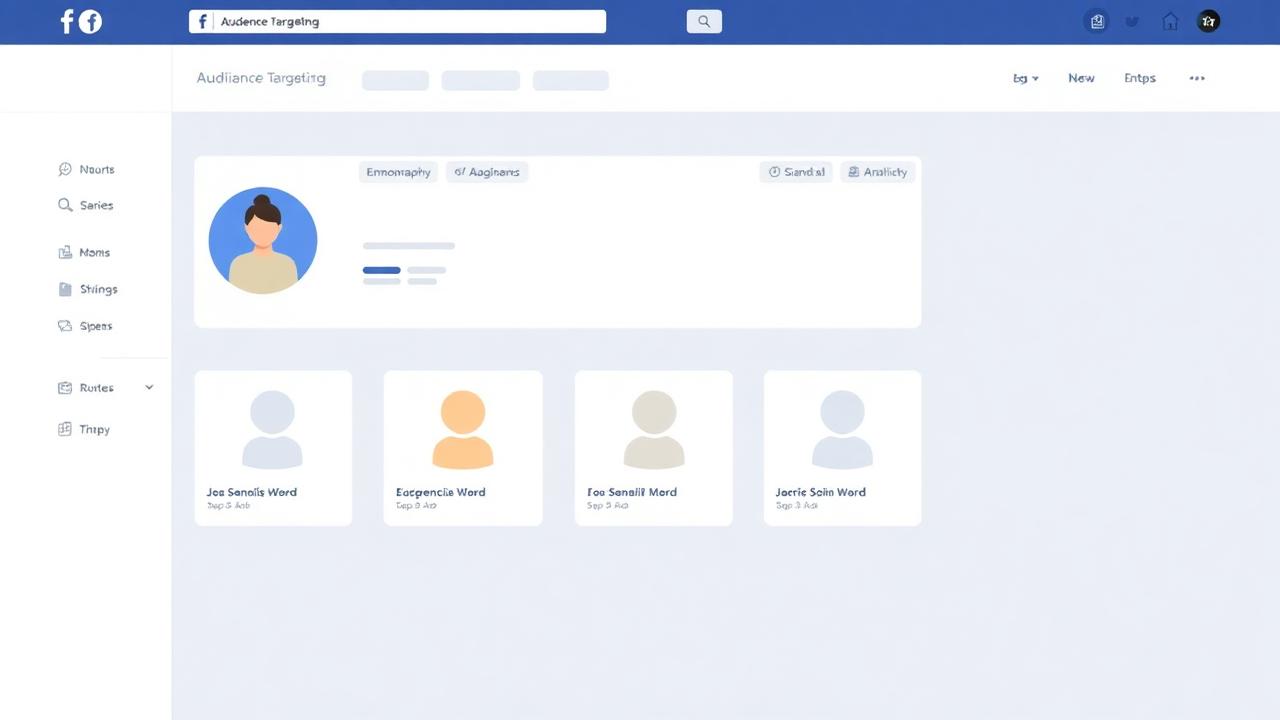
Task: Select the Sipers sidebar item
Action: [86, 326]
